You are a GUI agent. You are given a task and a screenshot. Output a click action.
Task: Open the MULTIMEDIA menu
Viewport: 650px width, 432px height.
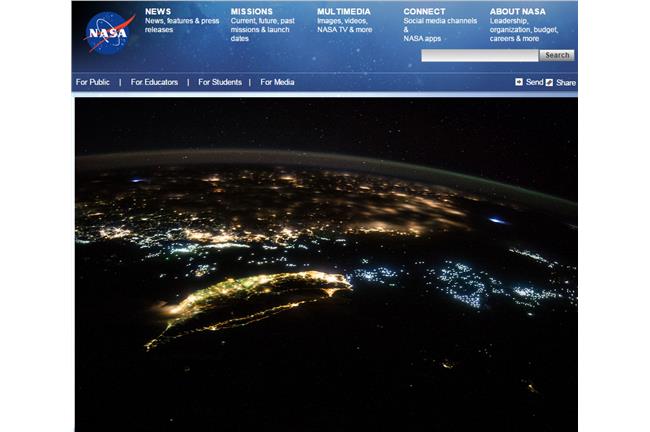tap(344, 12)
